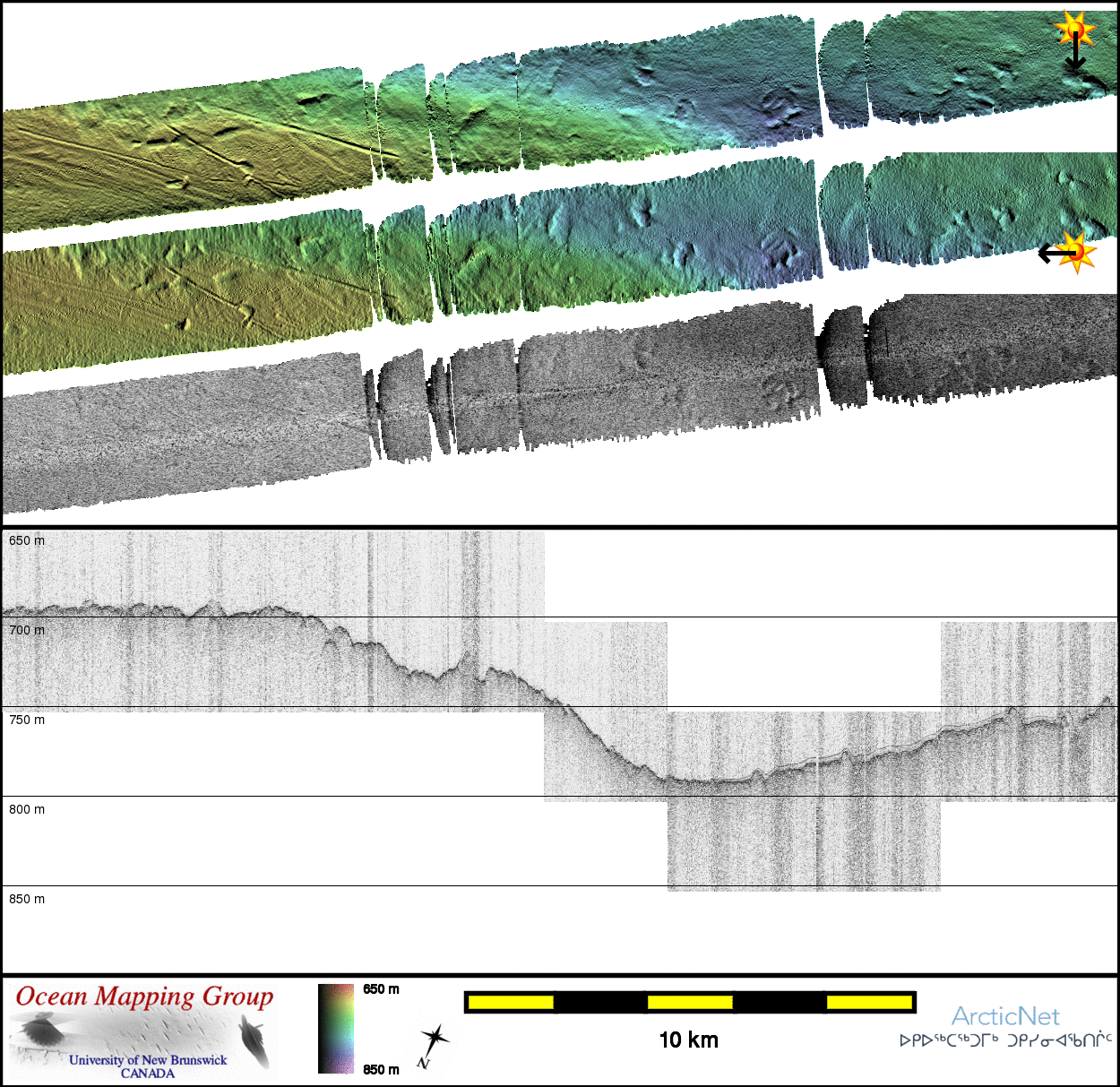Click the ArcticNet logo text
The image size is (1120, 1087).
(x=1005, y=1016)
